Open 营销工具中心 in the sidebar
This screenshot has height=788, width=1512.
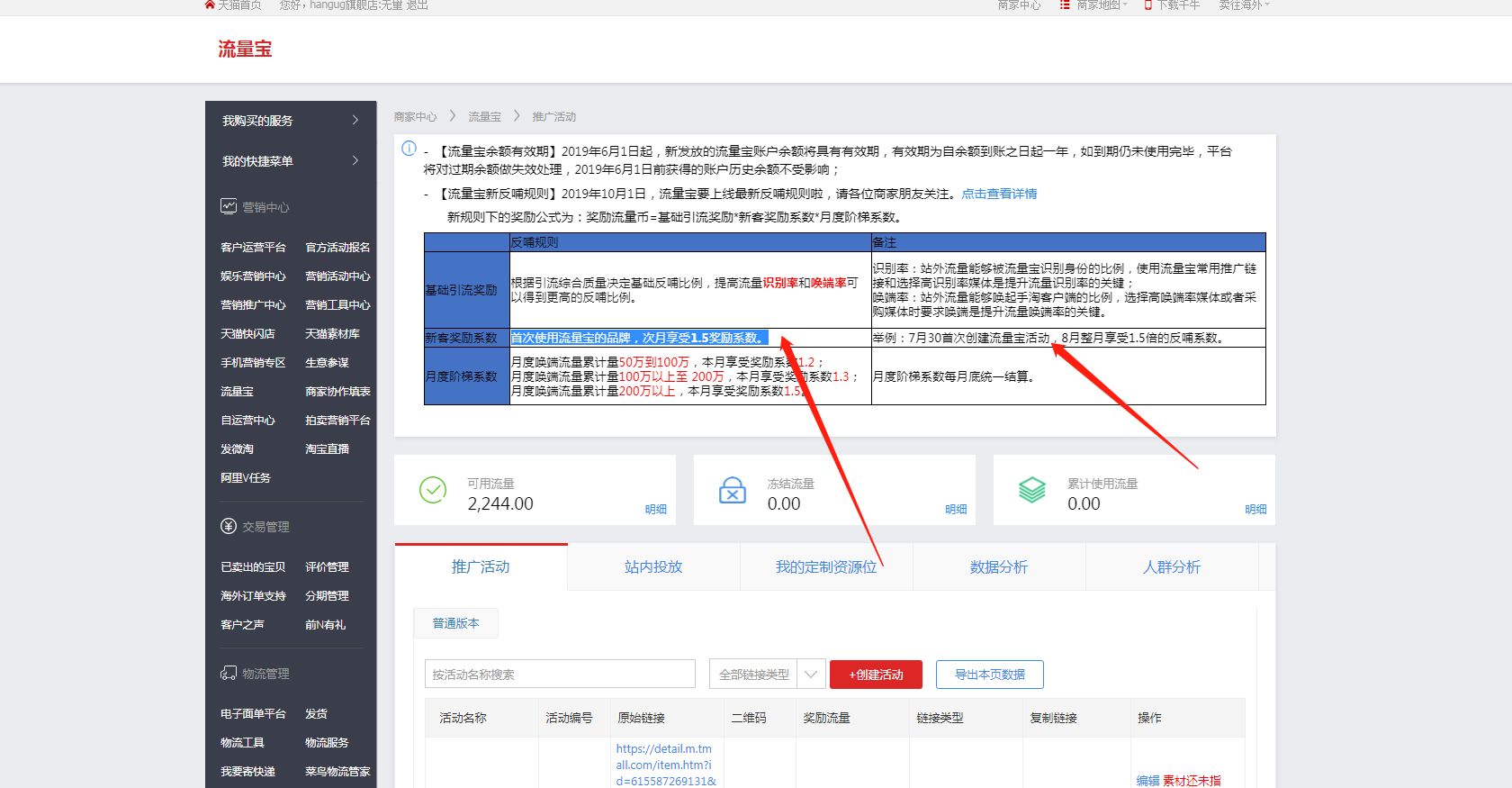[x=337, y=304]
